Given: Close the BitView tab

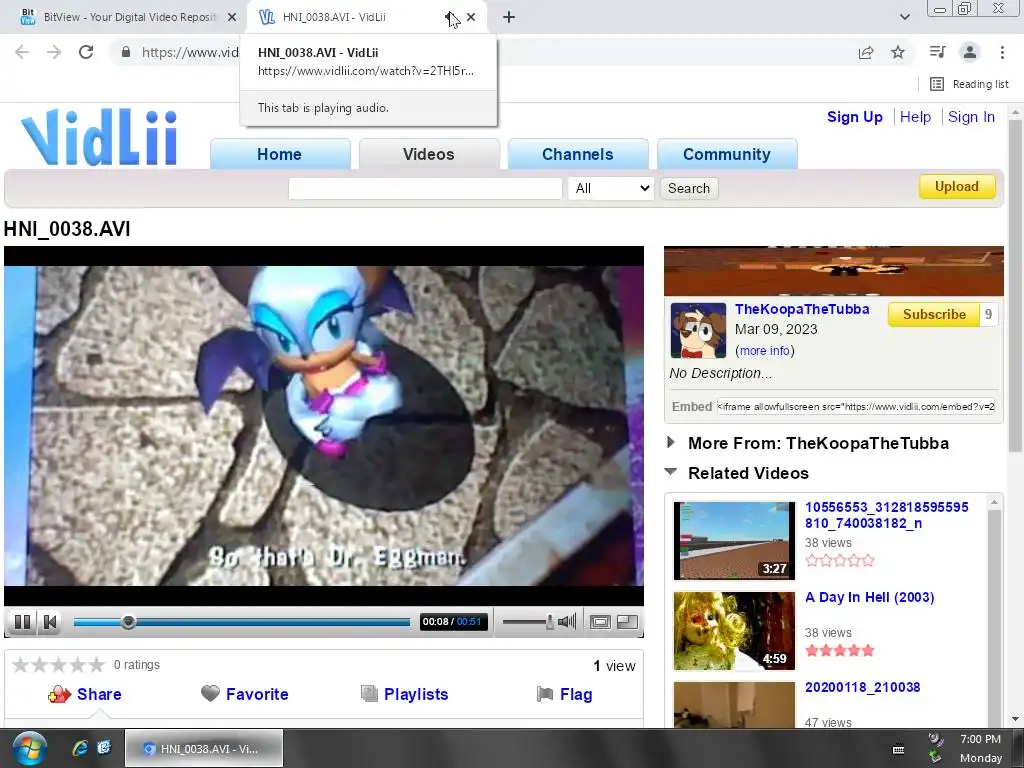Looking at the screenshot, I should [231, 17].
